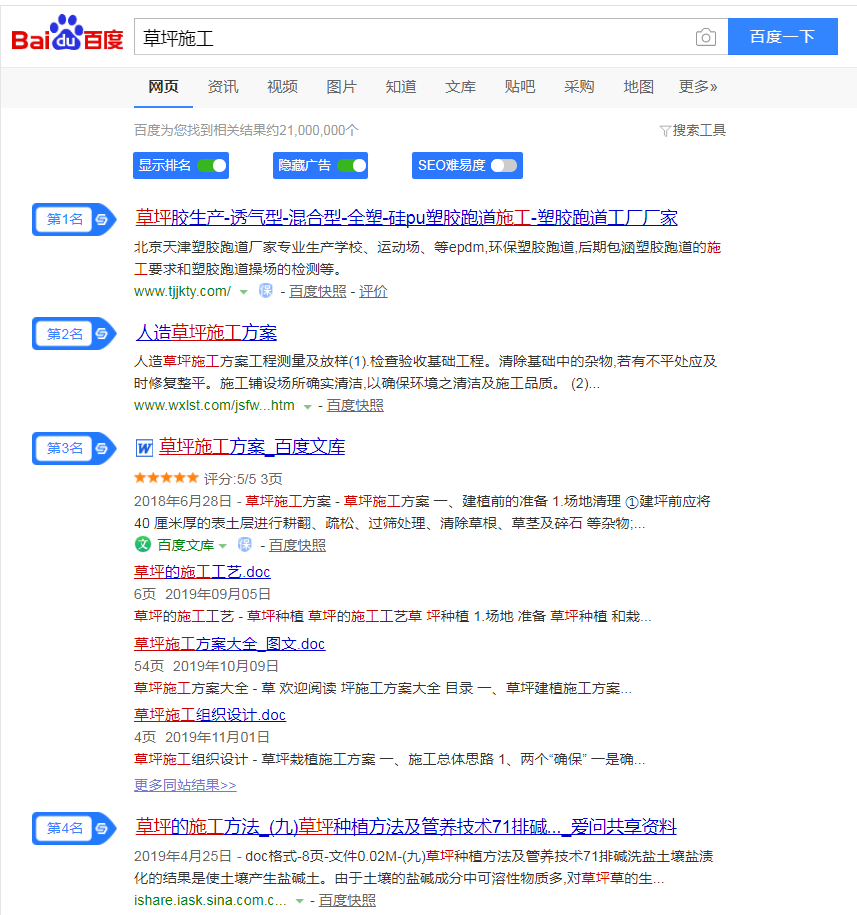
Task: Click the Word document icon beside 草坪施工方案
Action: pos(144,448)
